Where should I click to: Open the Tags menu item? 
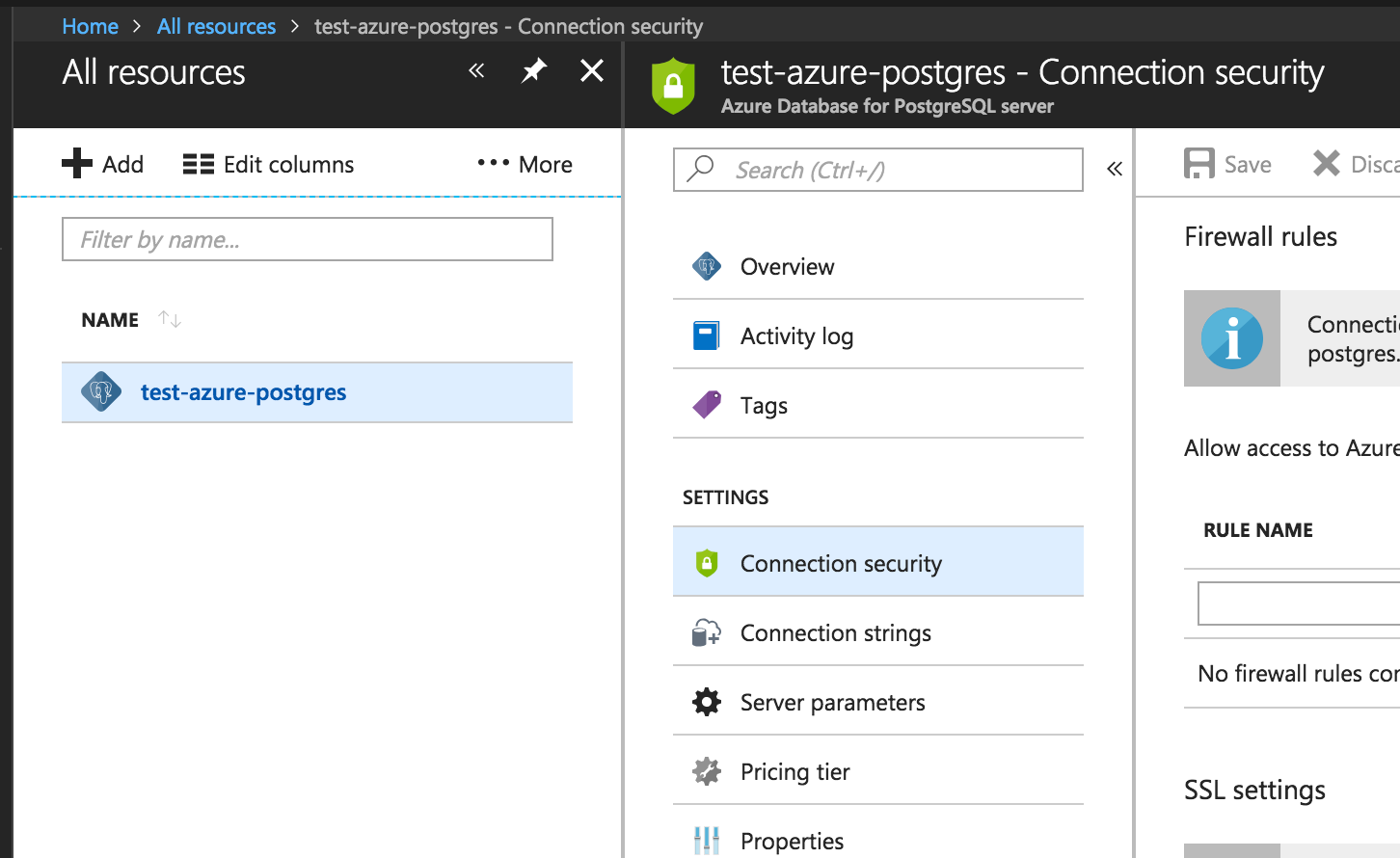[878, 405]
